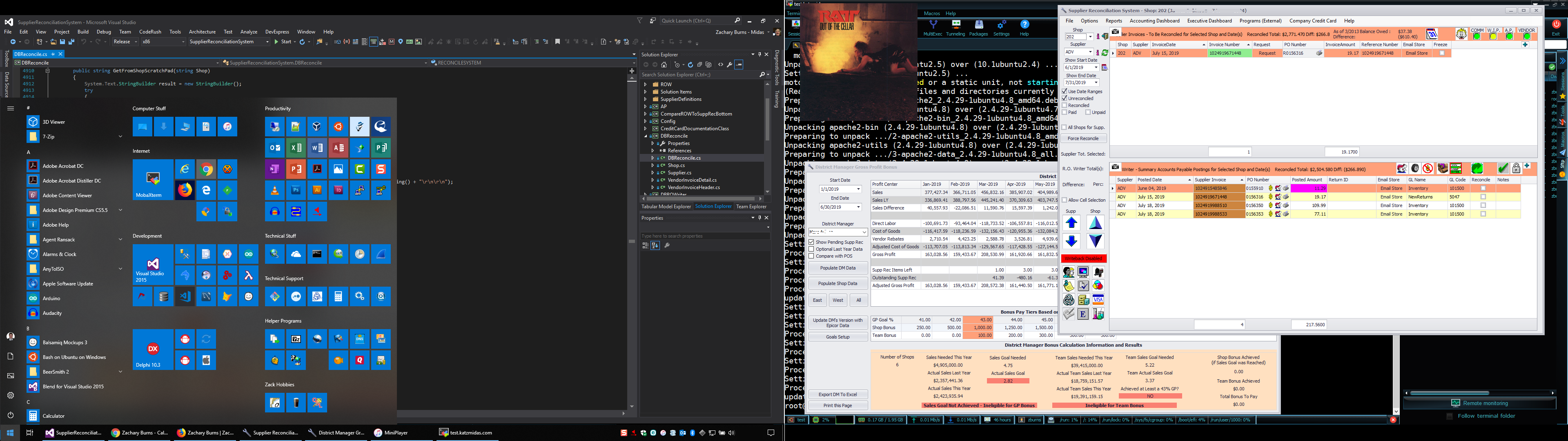
Task: Click the green checkmark icon in R.O. Writer header
Action: tap(1503, 169)
